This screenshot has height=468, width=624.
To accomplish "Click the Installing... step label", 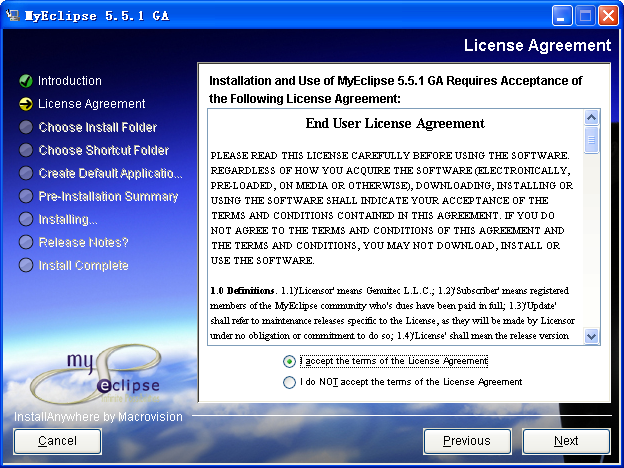I will click(x=68, y=220).
